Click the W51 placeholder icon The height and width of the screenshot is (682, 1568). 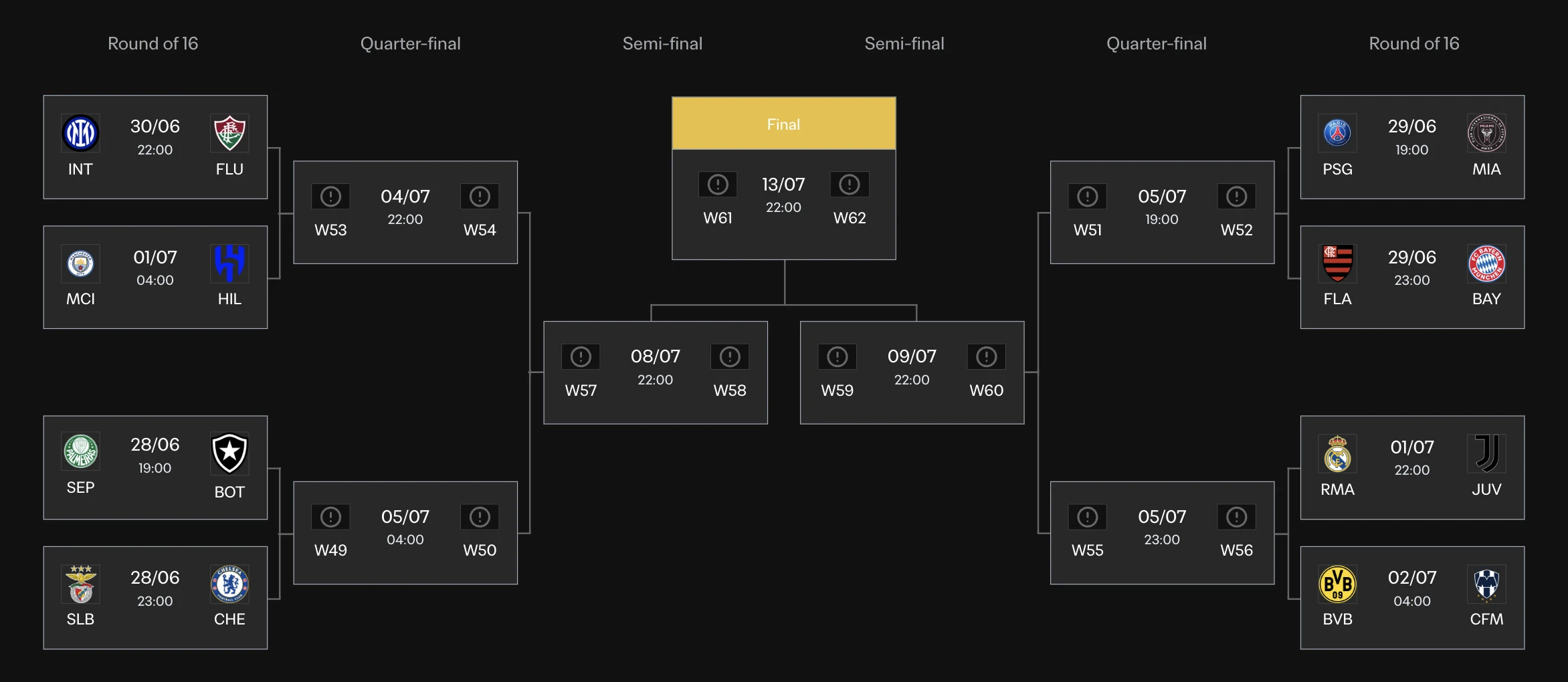pyautogui.click(x=1088, y=197)
